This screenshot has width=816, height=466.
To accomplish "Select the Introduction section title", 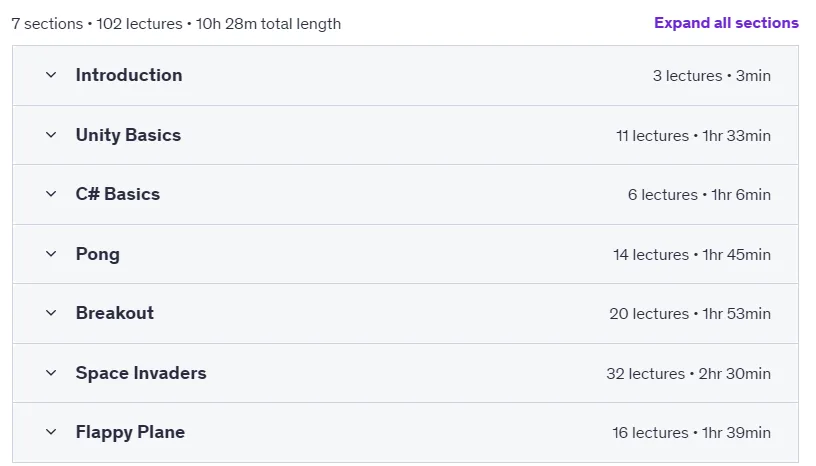I will [x=129, y=75].
